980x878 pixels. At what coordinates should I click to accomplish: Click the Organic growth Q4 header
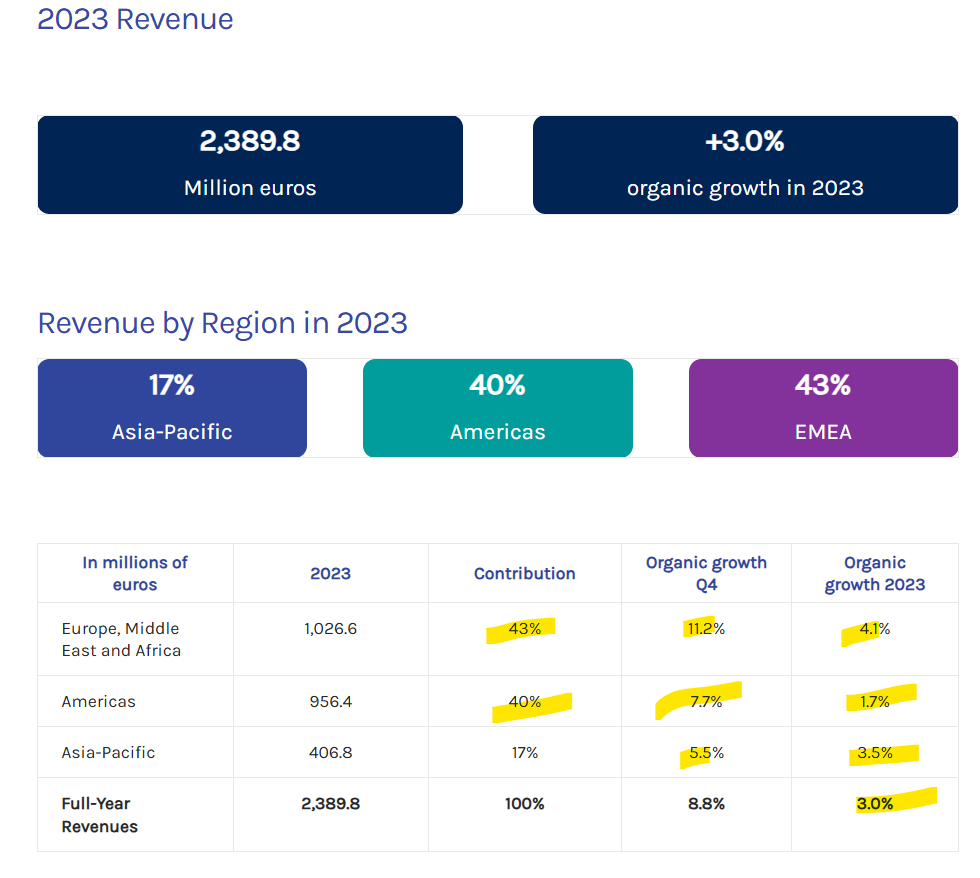pos(706,574)
